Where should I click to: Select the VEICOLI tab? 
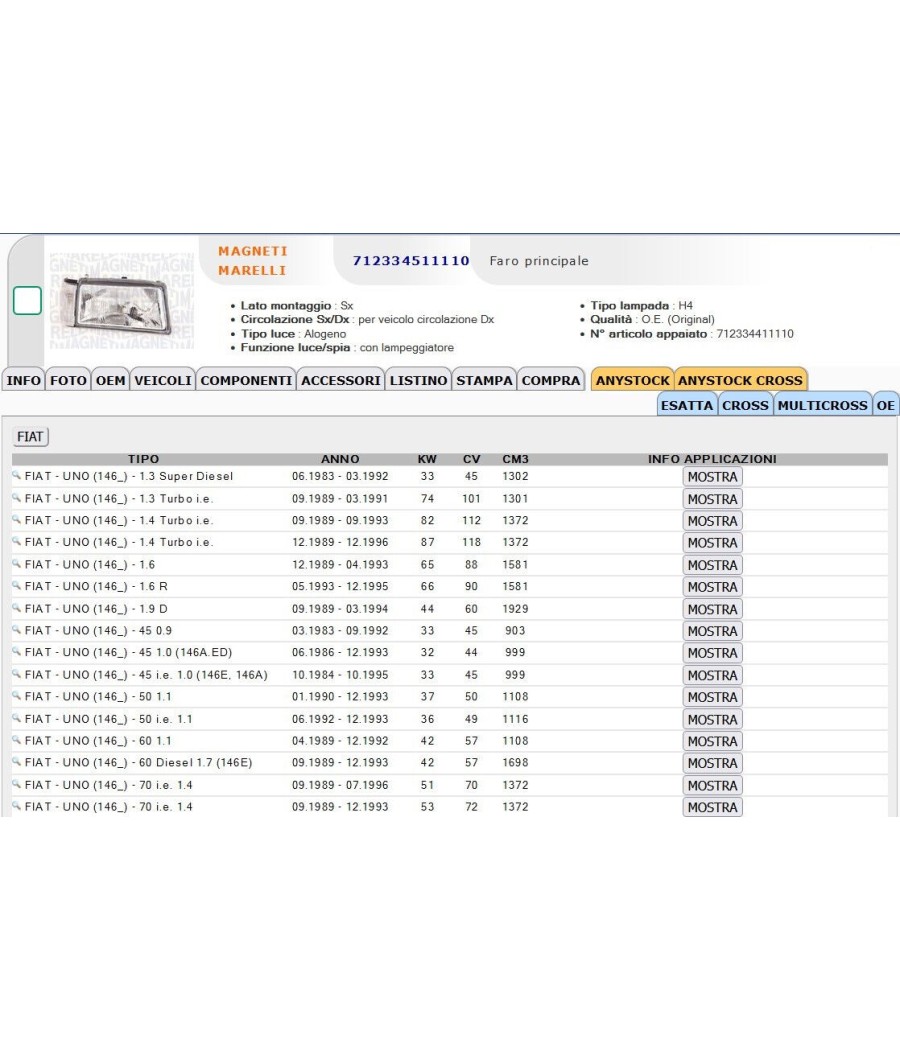pos(163,380)
